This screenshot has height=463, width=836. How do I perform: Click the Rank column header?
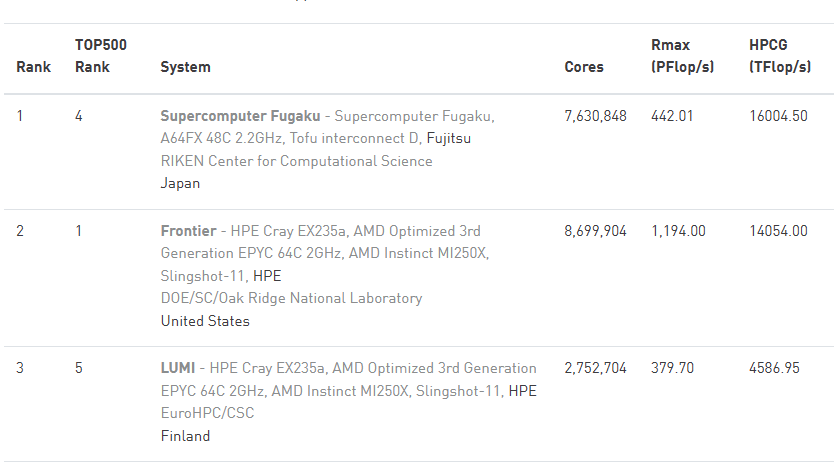click(x=33, y=67)
